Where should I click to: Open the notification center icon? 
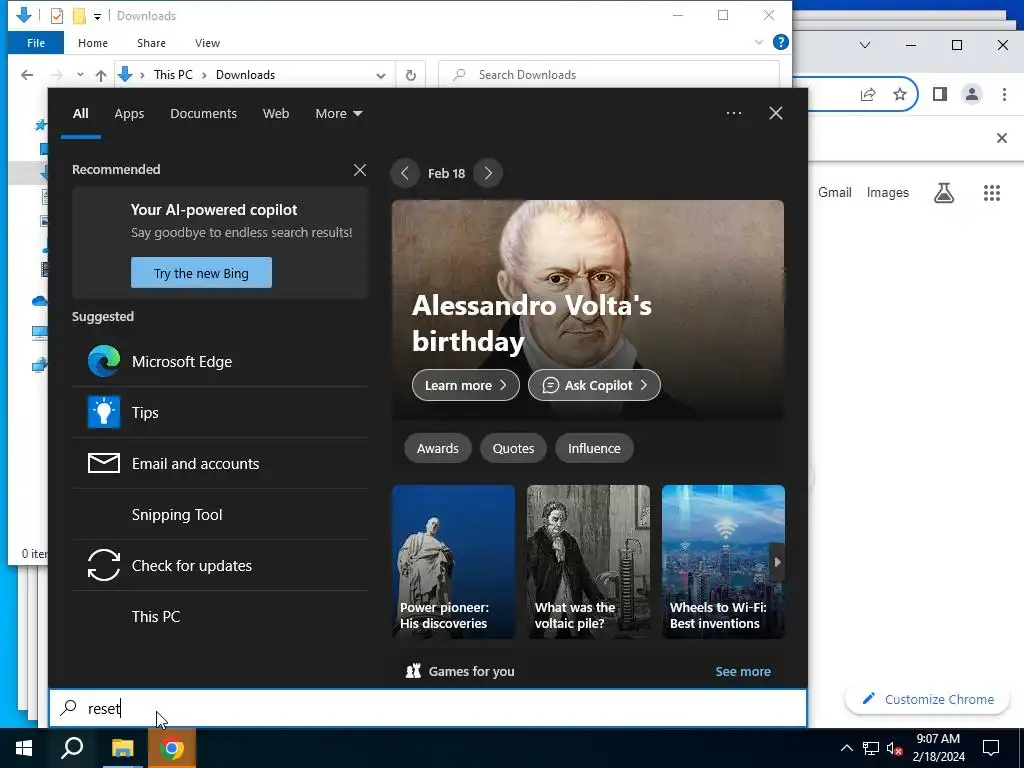(x=991, y=748)
